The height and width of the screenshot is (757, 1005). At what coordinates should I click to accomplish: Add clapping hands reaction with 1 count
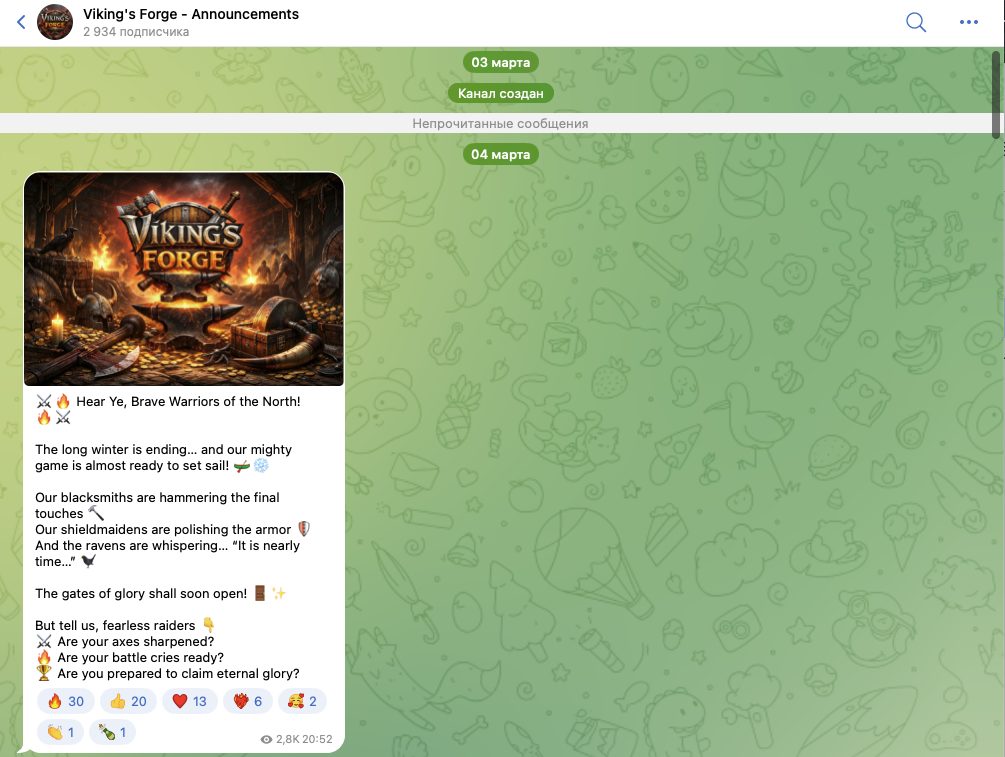(x=61, y=732)
